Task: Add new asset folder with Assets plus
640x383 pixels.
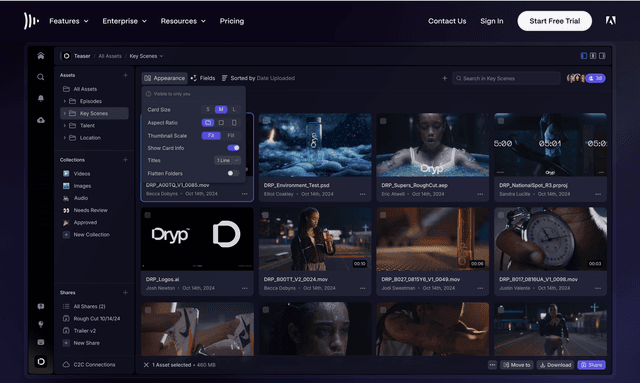Action: click(x=125, y=75)
